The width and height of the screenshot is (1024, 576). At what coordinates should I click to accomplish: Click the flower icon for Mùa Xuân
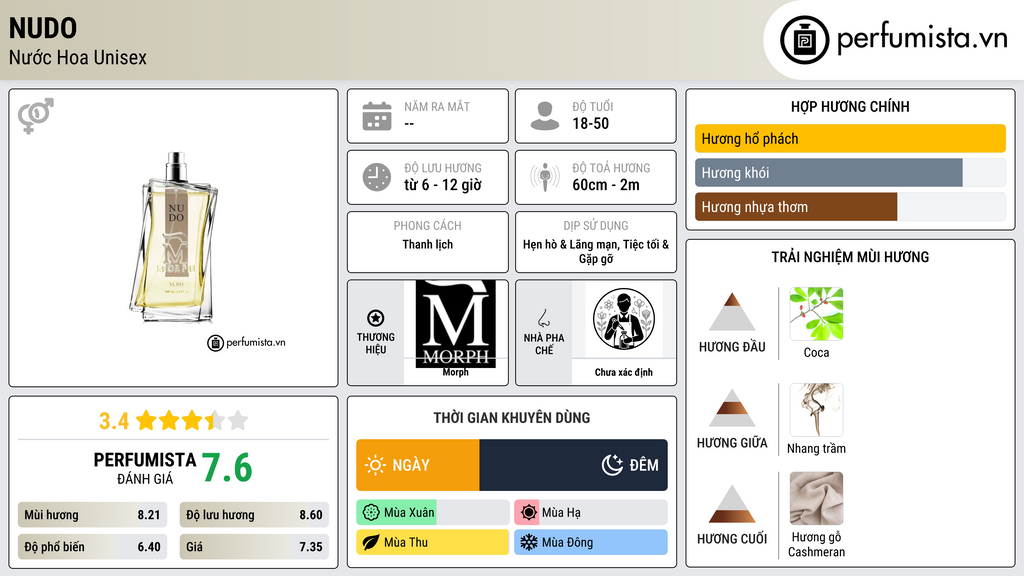371,513
